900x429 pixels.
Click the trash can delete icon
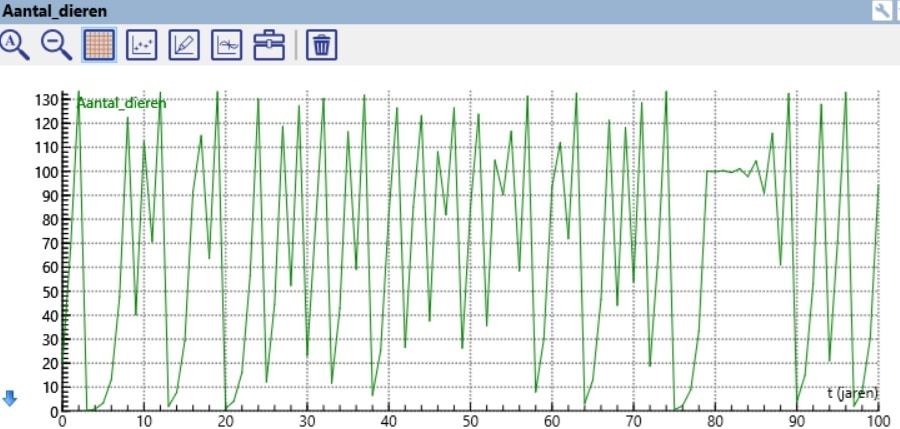(x=321, y=45)
